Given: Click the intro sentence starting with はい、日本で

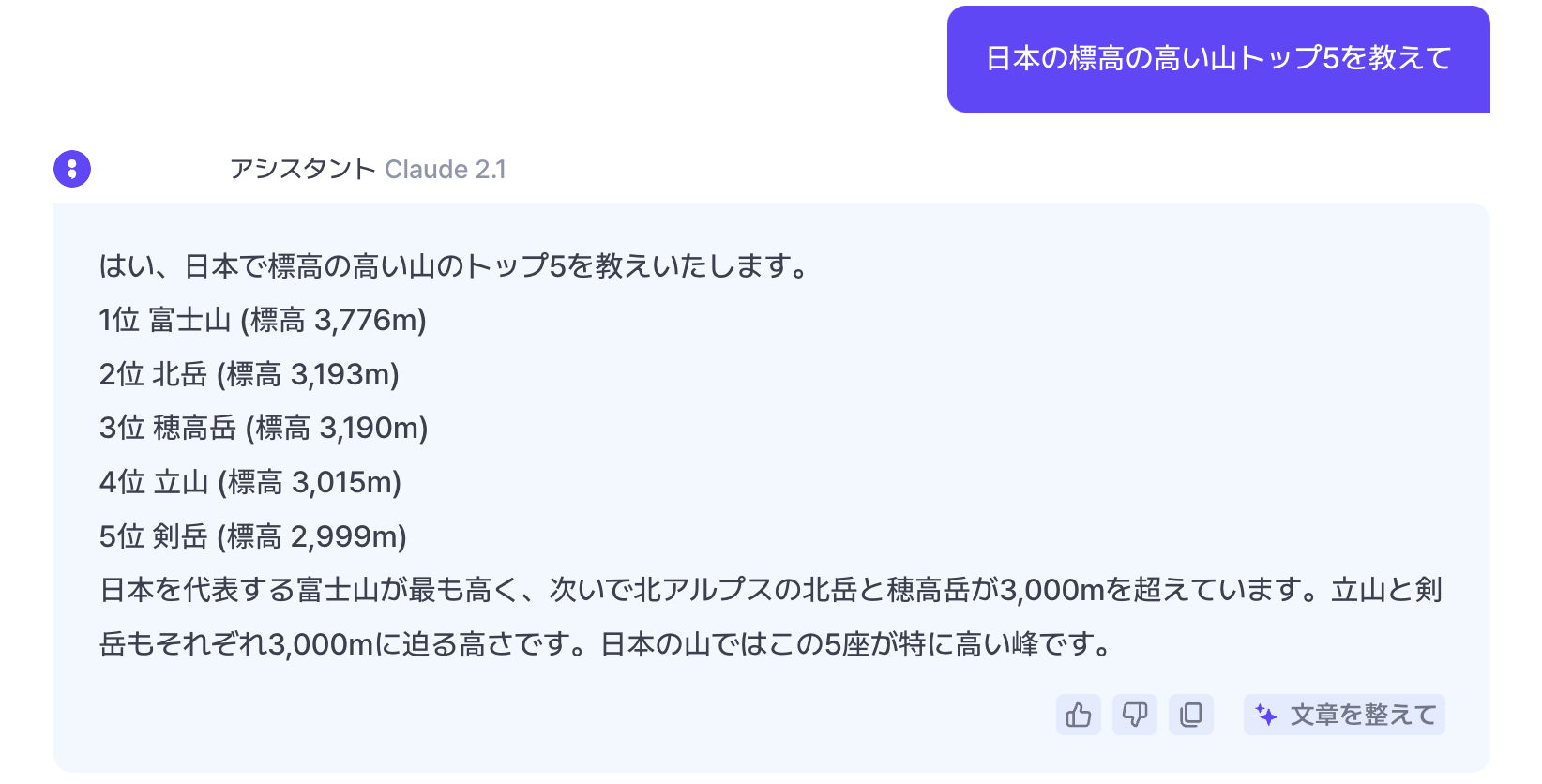Looking at the screenshot, I should [454, 267].
